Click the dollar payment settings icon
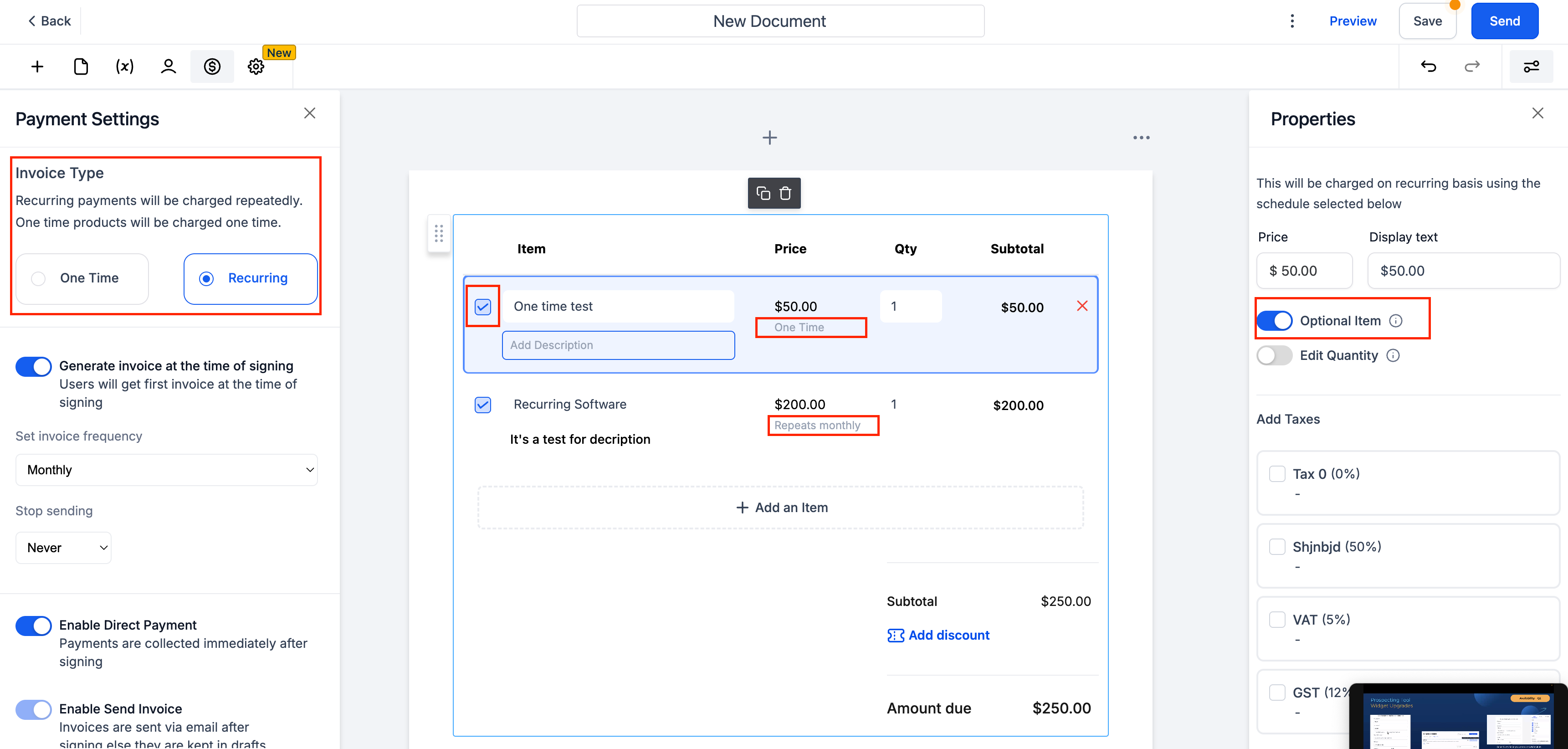 pyautogui.click(x=212, y=67)
